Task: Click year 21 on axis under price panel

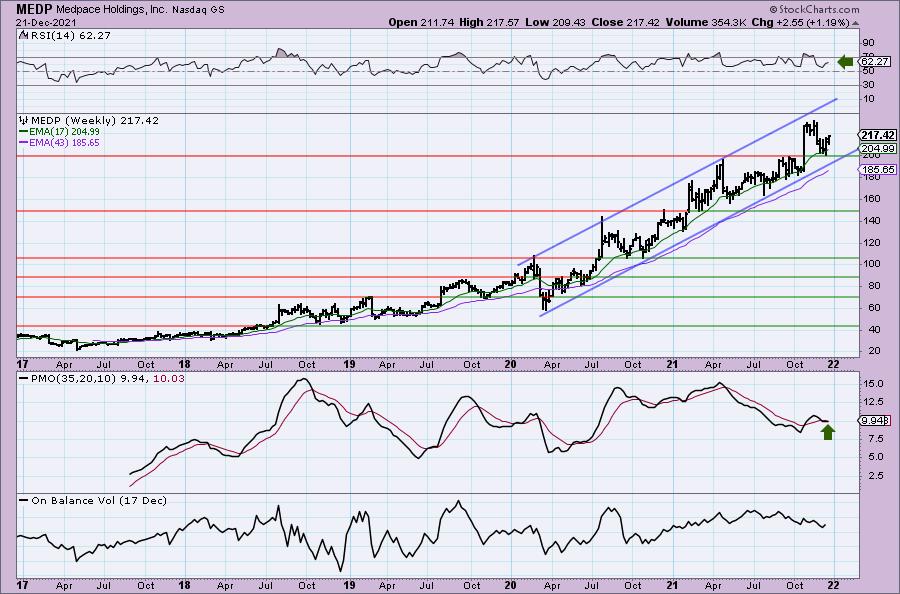Action: [x=672, y=364]
